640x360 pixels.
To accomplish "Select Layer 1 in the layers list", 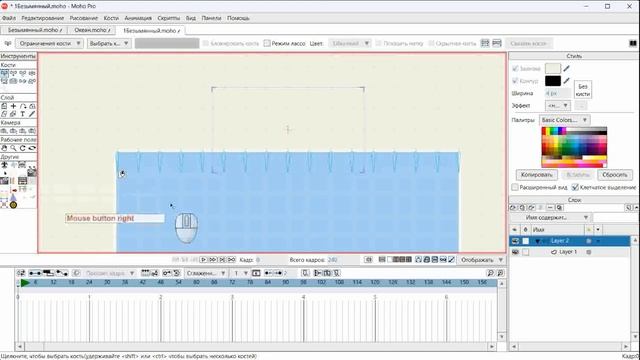I will [x=569, y=252].
